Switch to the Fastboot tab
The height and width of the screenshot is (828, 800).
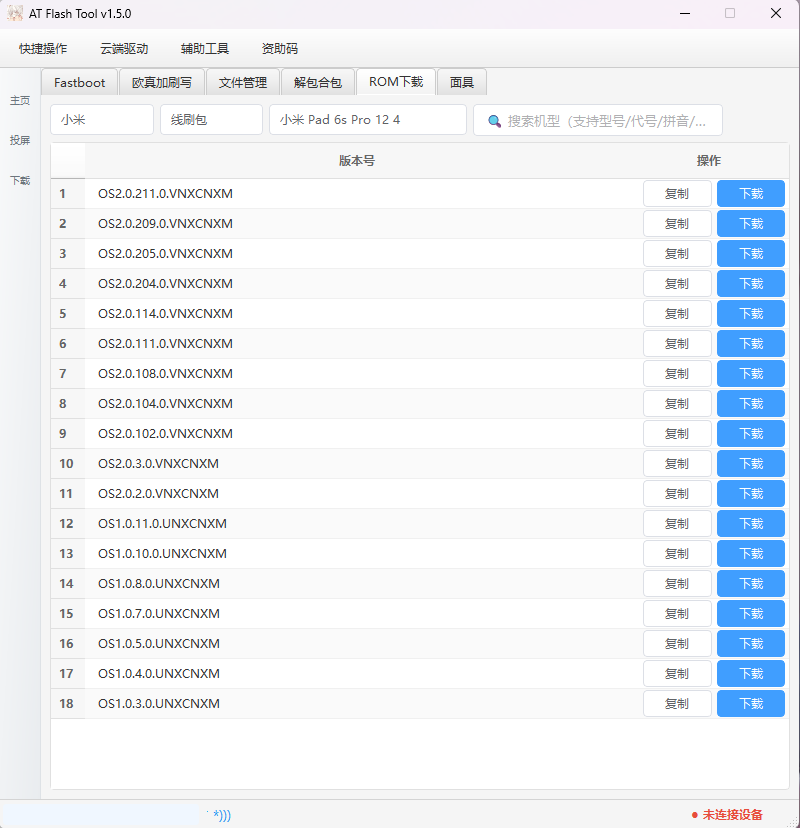coord(79,82)
